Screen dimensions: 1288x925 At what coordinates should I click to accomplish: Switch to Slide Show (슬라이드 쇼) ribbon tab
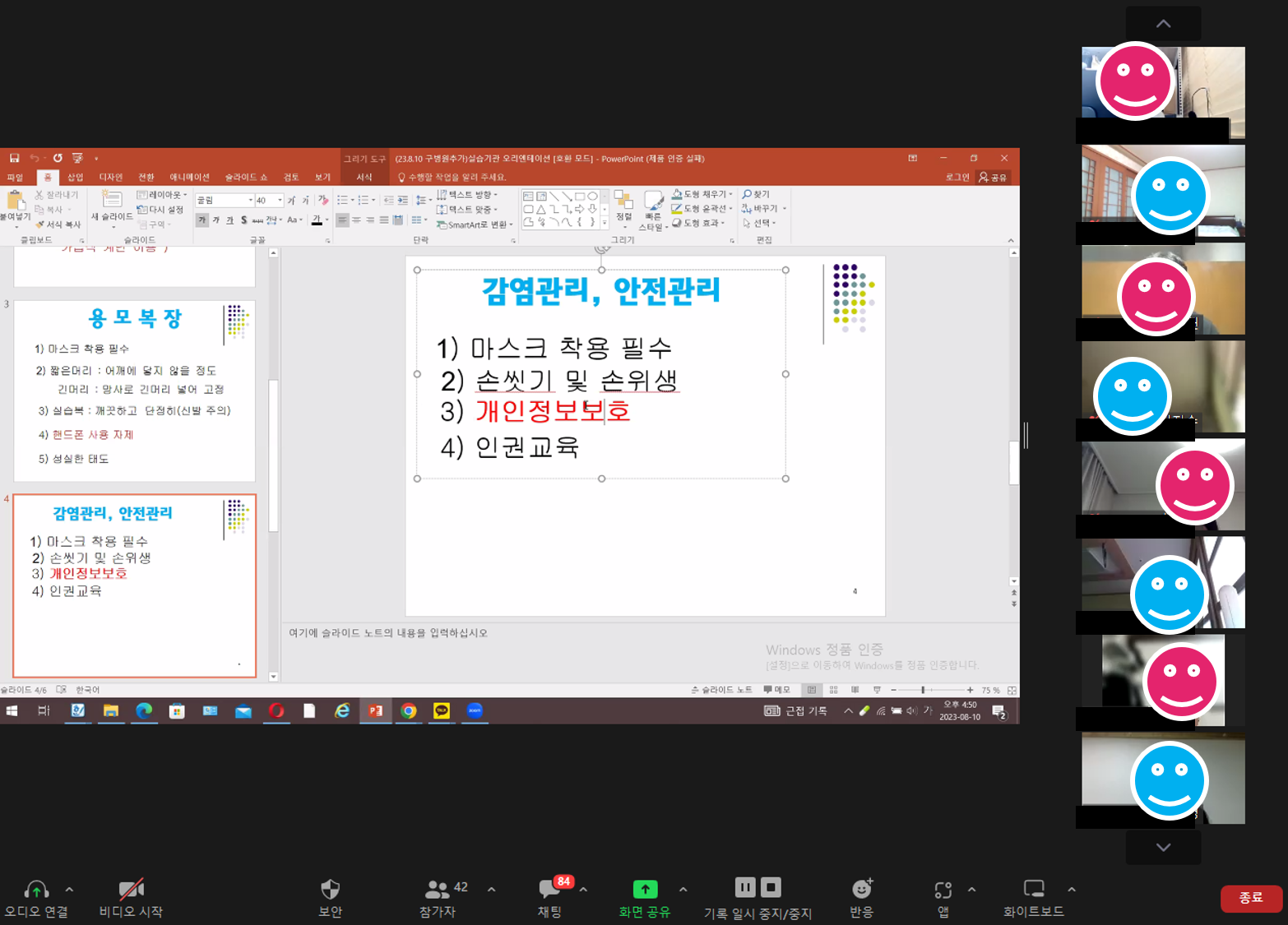pyautogui.click(x=246, y=178)
